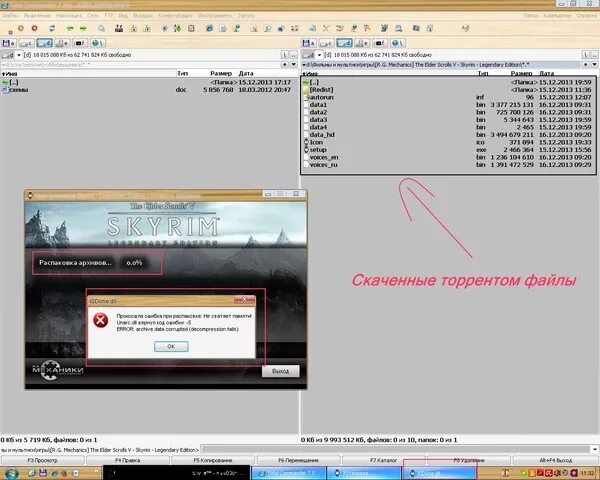Click the orange gear toolbar icon

click(21, 28)
